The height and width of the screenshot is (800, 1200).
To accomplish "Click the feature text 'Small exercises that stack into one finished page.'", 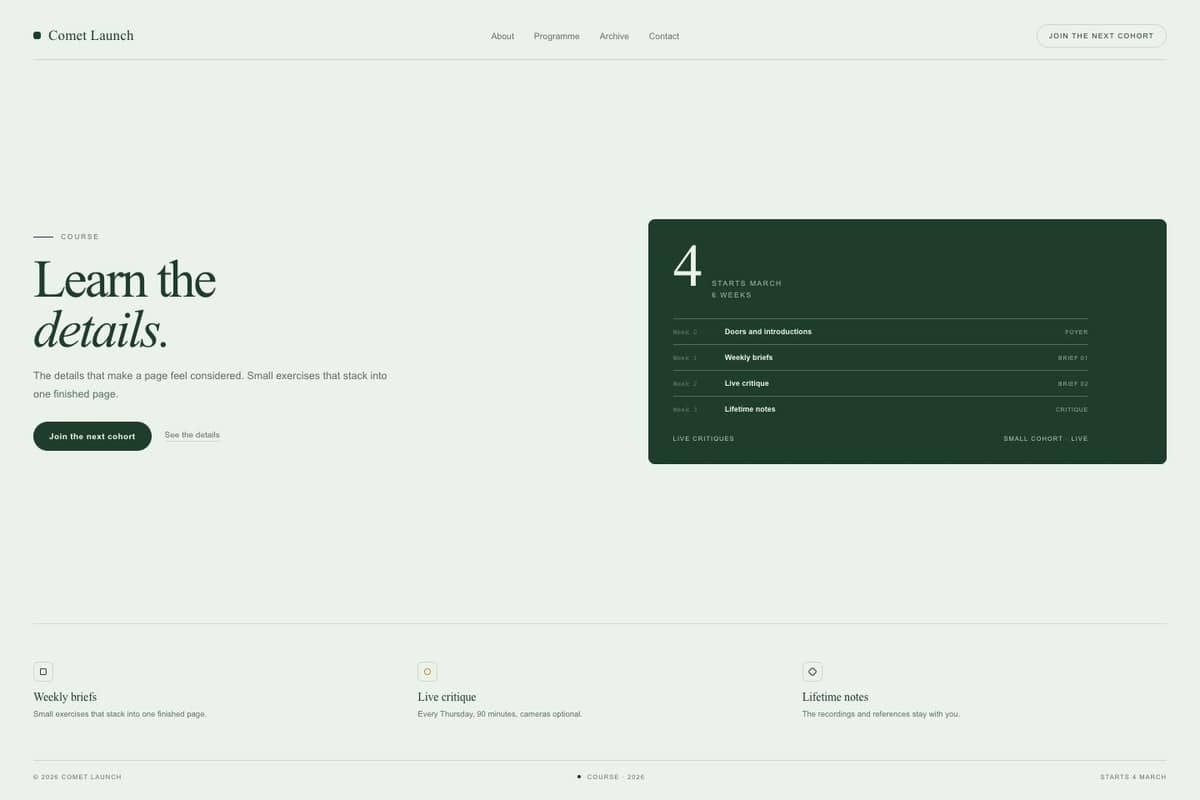I will click(120, 714).
